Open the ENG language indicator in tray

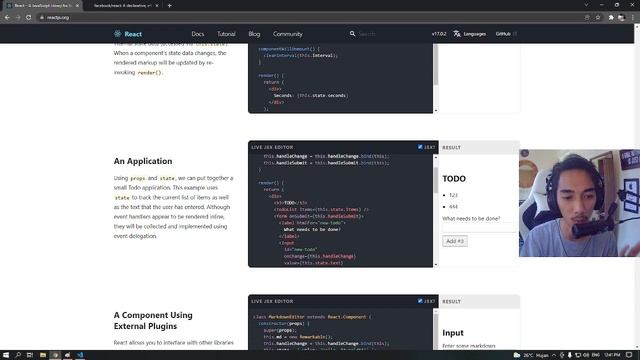596,355
